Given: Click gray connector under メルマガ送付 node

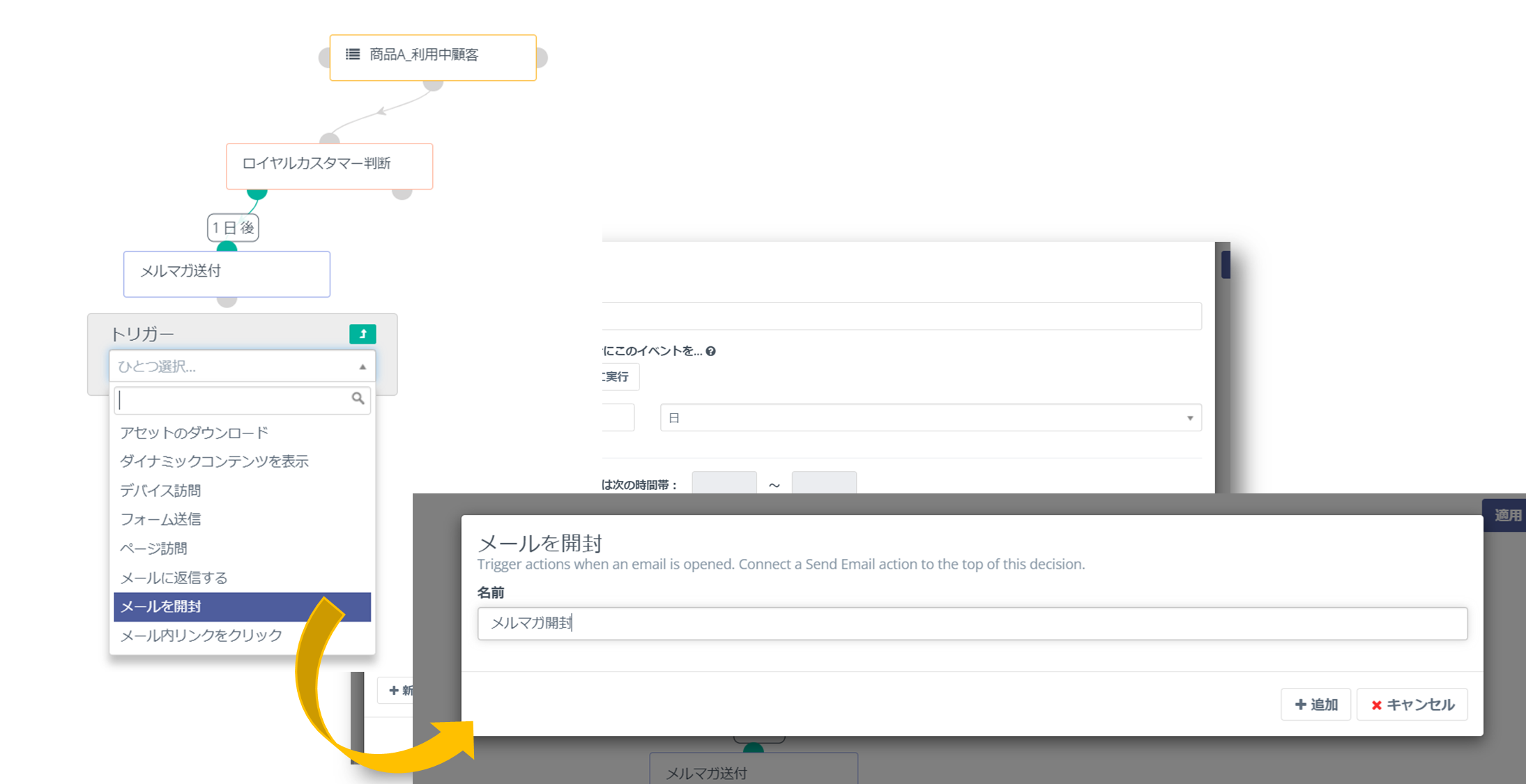Looking at the screenshot, I should (227, 301).
